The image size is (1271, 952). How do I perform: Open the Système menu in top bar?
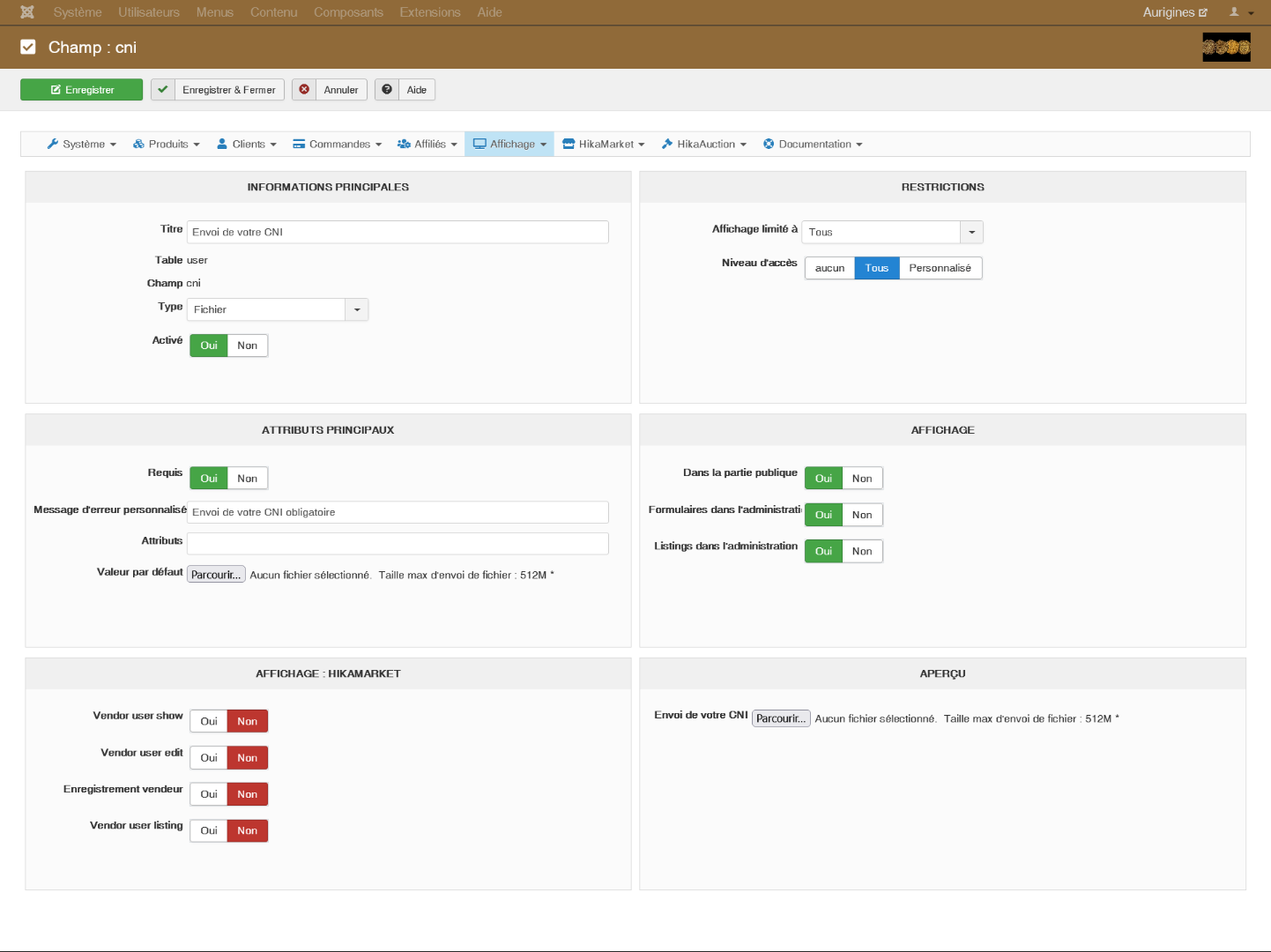(78, 12)
